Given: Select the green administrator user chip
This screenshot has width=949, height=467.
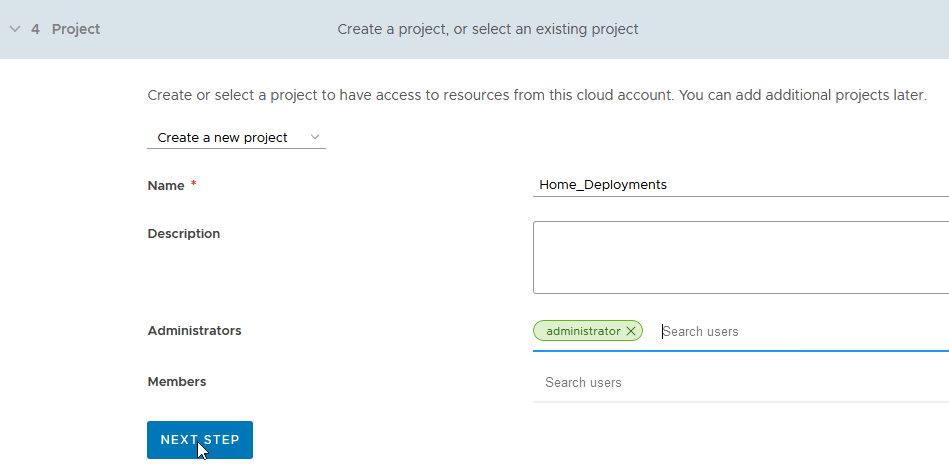Looking at the screenshot, I should coord(582,331).
